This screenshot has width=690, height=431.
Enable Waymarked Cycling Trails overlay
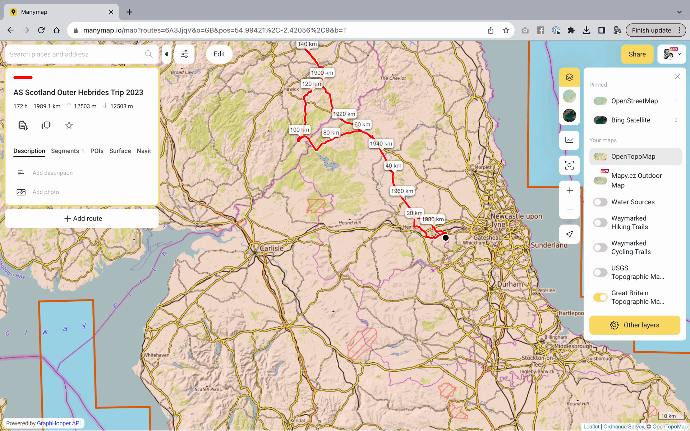point(600,247)
